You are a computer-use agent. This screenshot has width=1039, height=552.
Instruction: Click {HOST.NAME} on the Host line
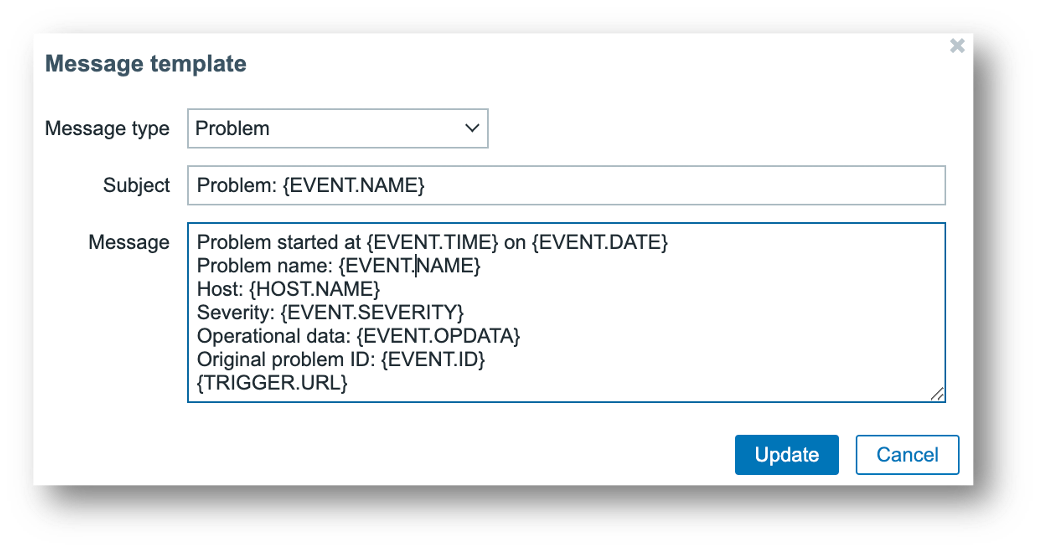(314, 289)
